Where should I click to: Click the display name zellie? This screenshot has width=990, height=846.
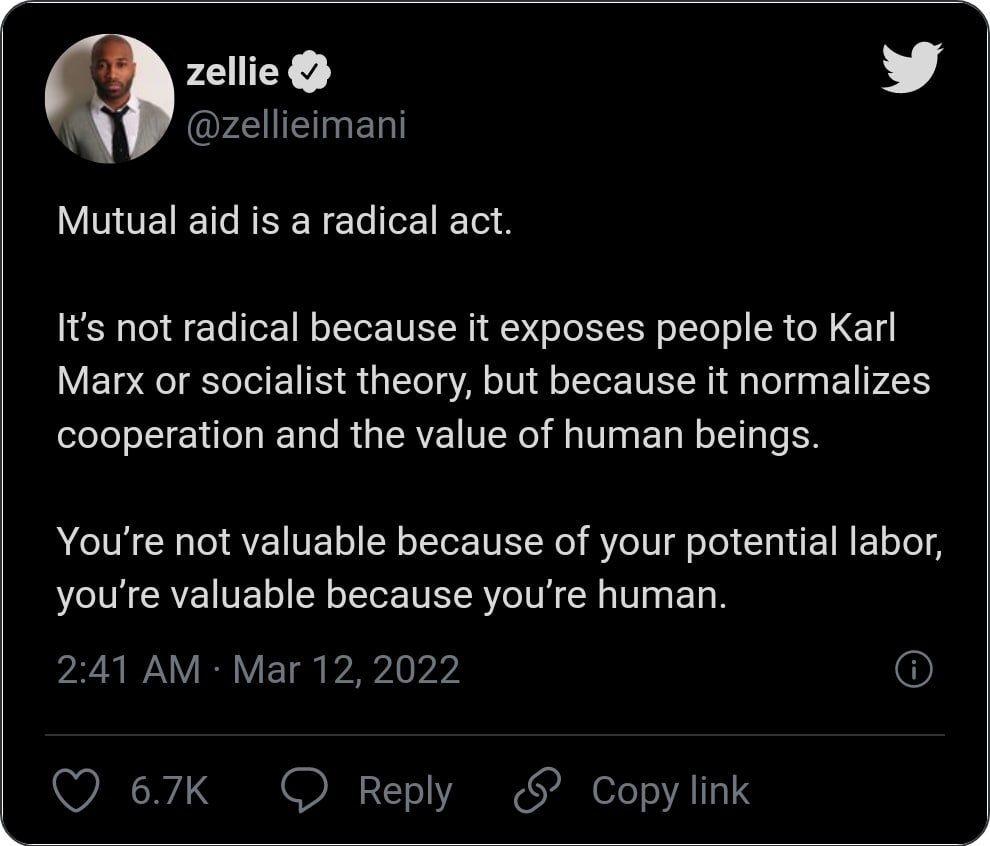[232, 72]
